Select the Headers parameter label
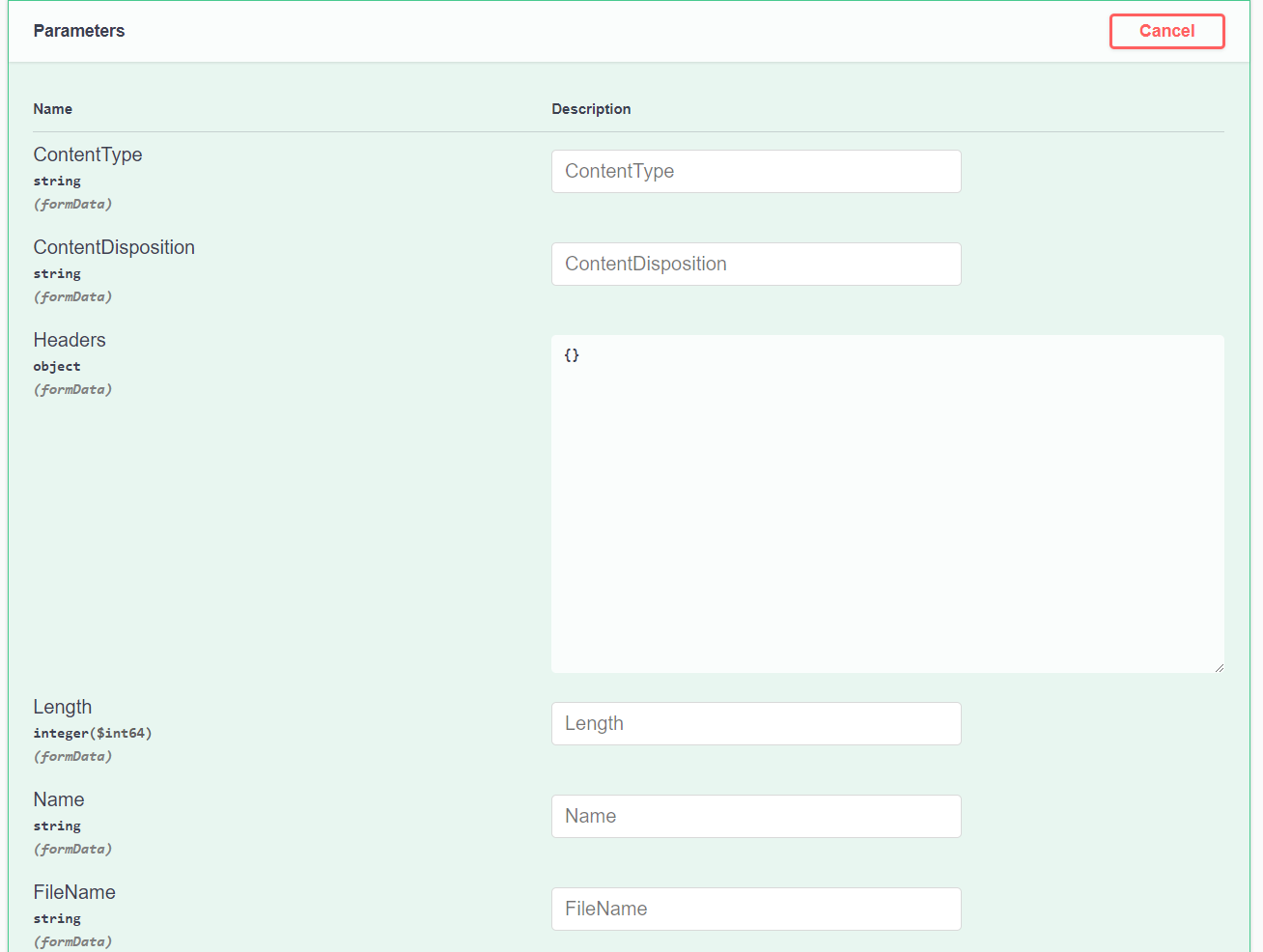This screenshot has width=1263, height=952. click(x=70, y=340)
